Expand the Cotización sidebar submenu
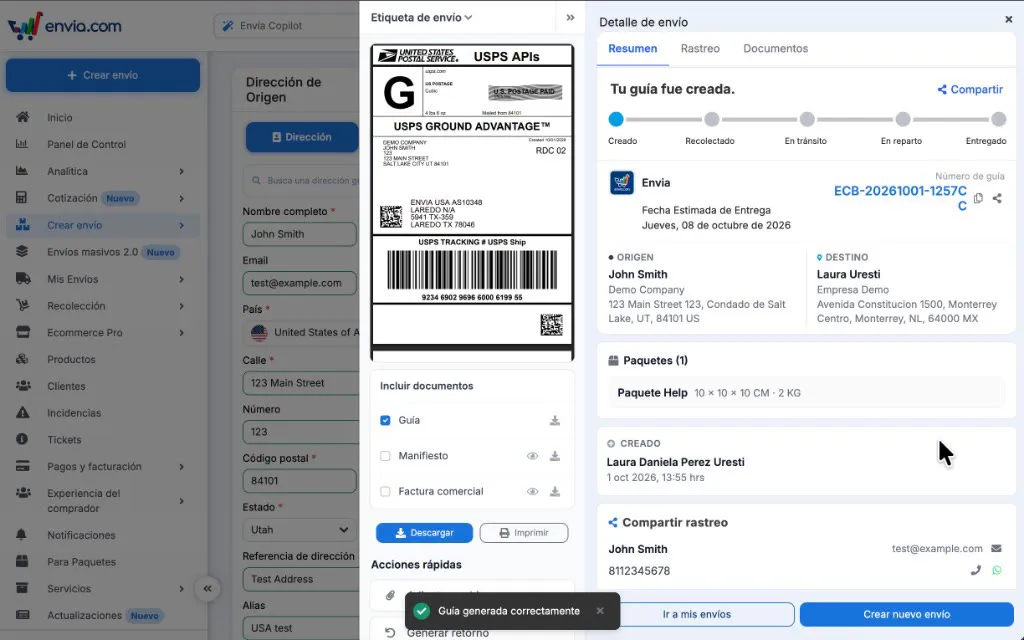 coord(182,198)
